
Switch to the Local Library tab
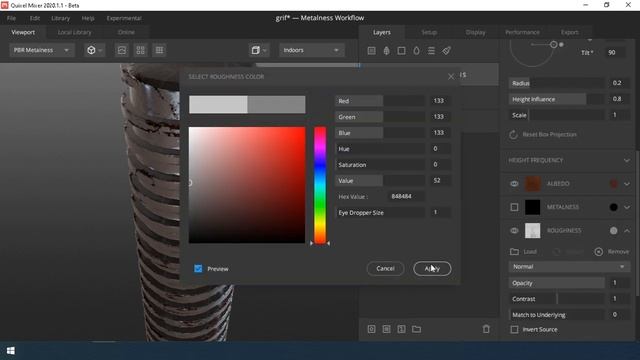(74, 32)
